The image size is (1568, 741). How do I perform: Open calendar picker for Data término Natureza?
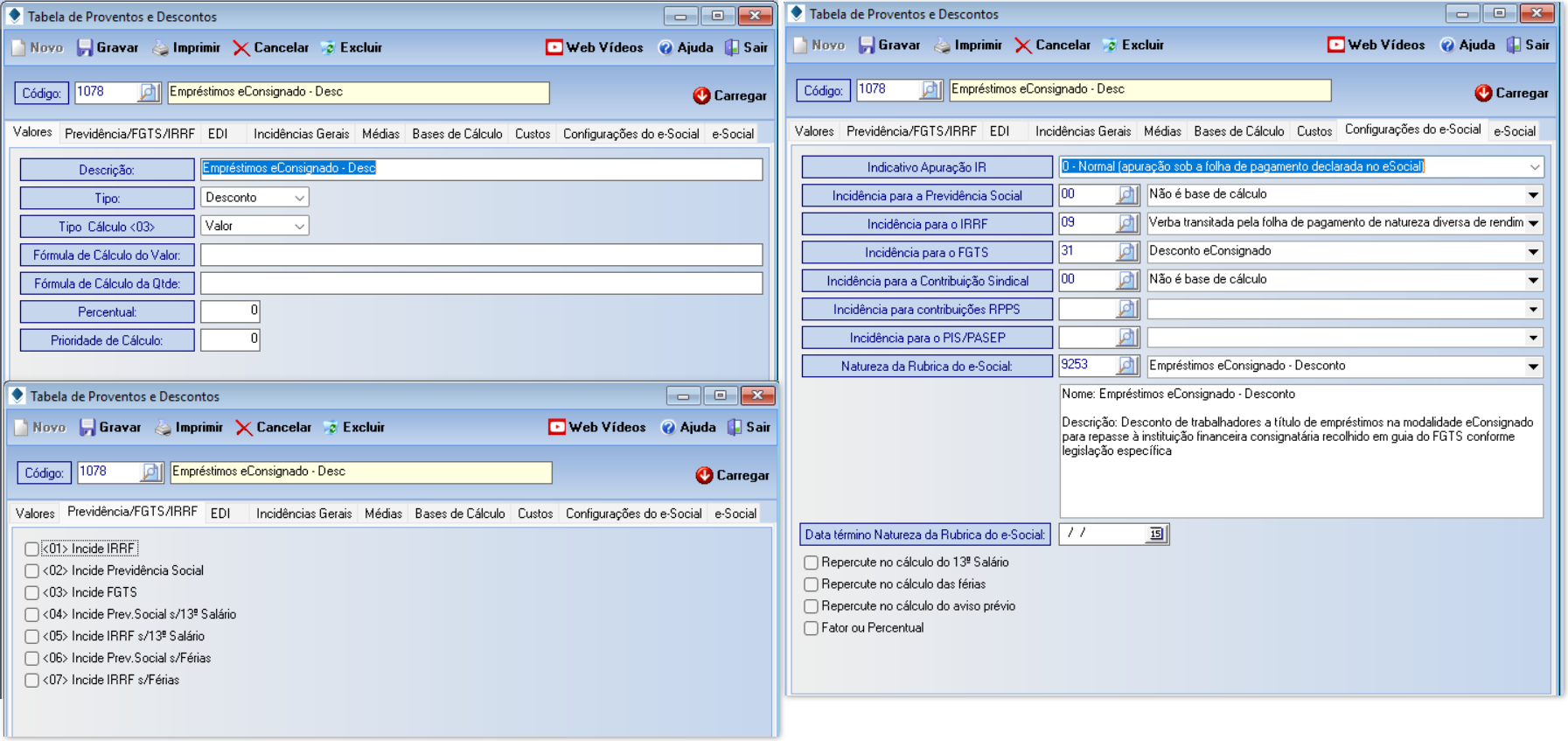(1156, 534)
